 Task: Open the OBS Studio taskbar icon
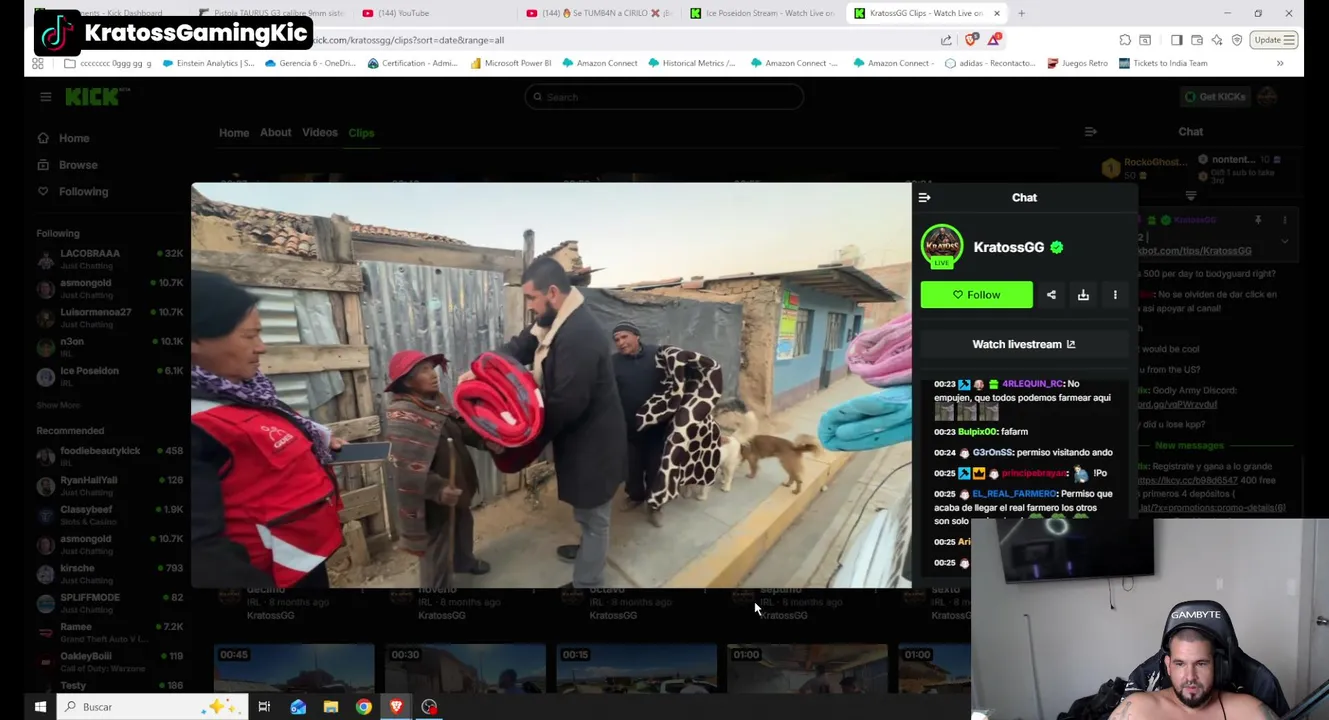pos(429,707)
